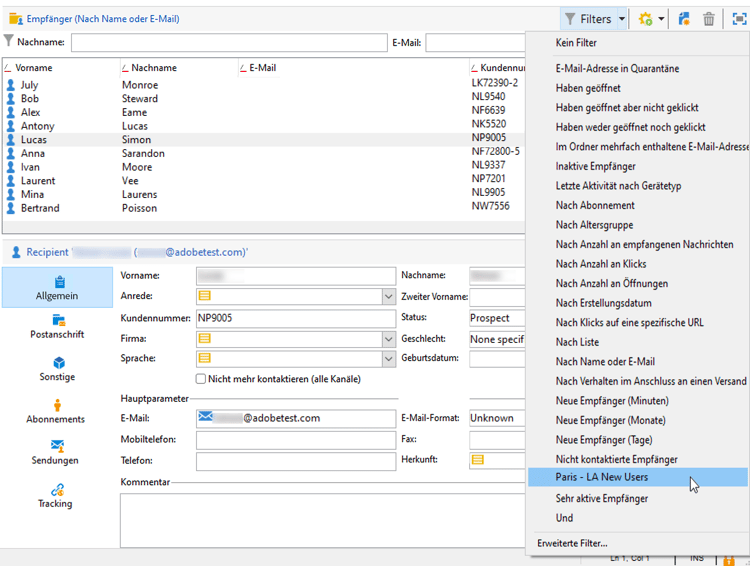Sort by Vorname column header
Screen dimensions: 750x566
point(33,68)
